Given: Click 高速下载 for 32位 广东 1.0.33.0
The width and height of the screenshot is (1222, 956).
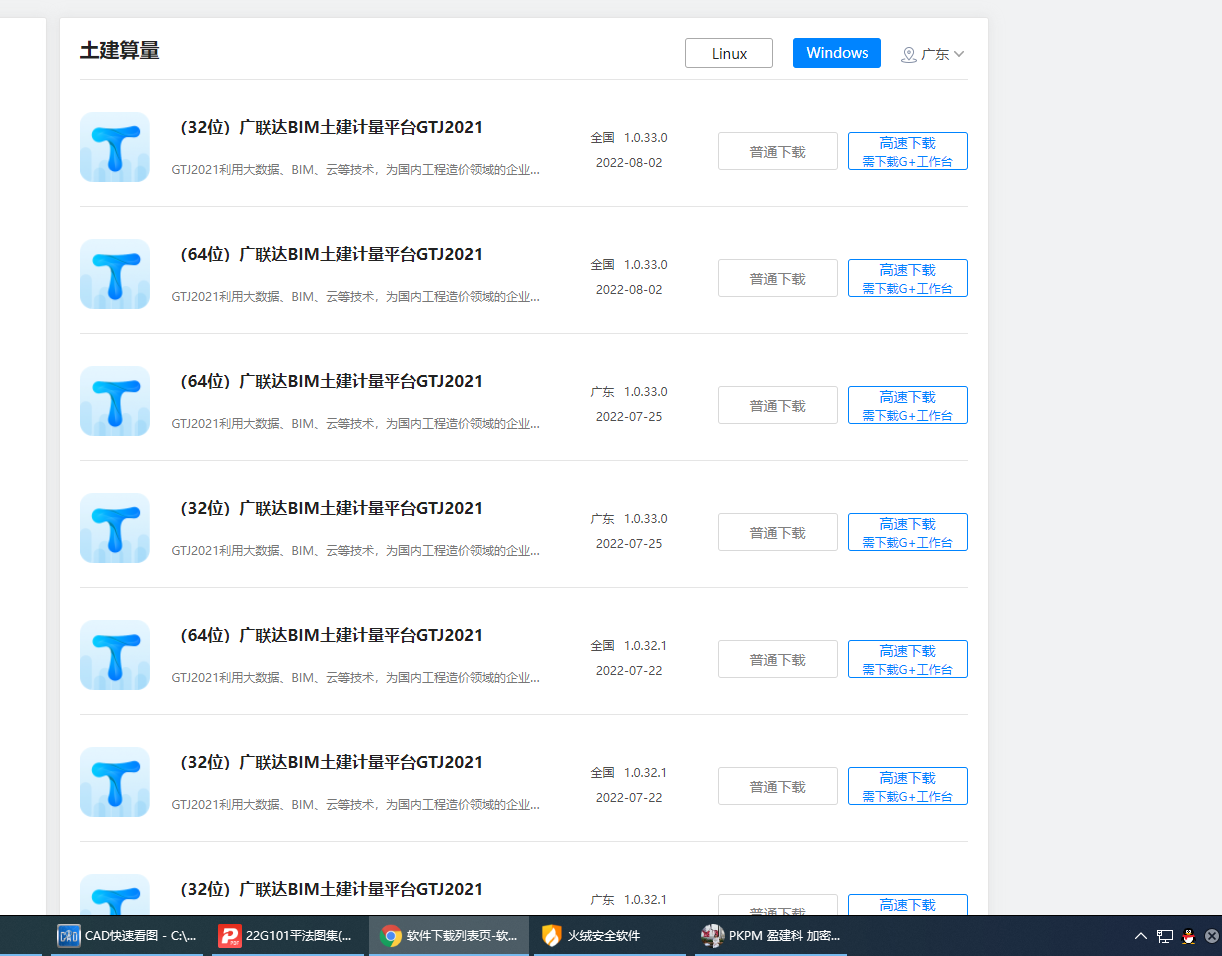Looking at the screenshot, I should (x=908, y=532).
